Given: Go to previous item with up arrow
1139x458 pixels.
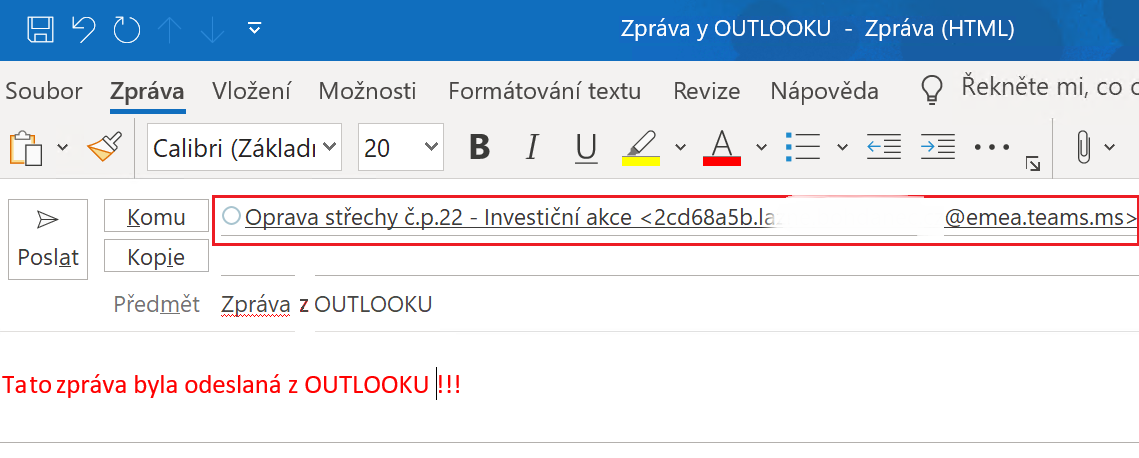Looking at the screenshot, I should (x=171, y=30).
